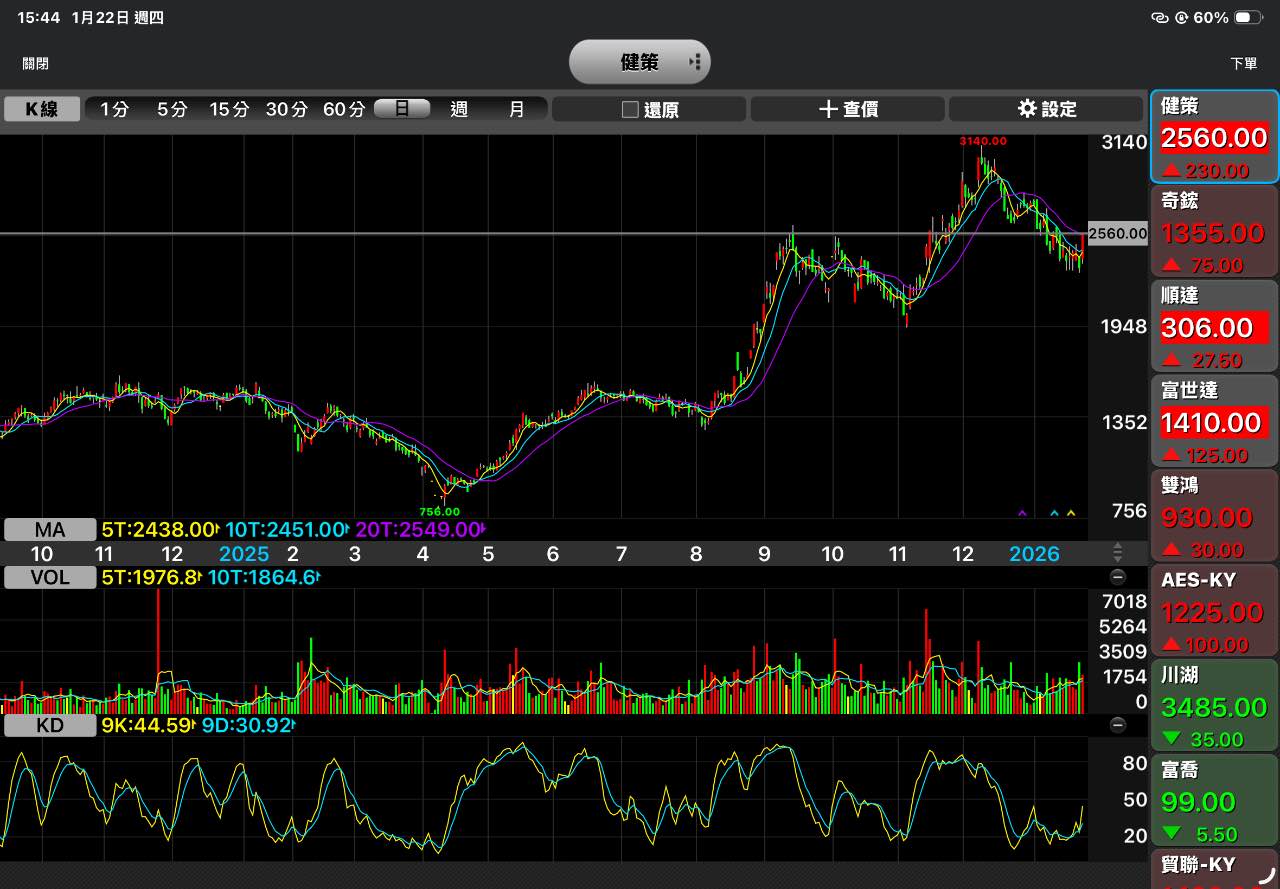1280x889 pixels.
Task: Open the MA indicator selector
Action: pyautogui.click(x=50, y=529)
